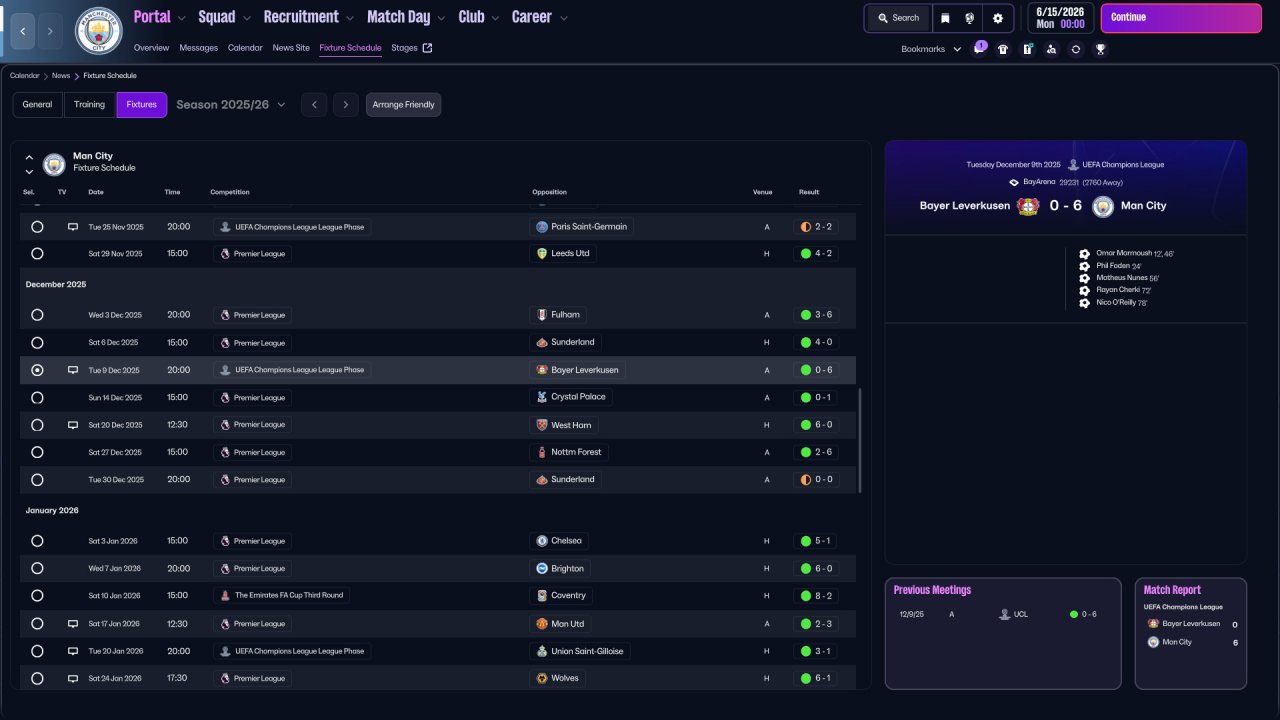Go to the next season with right arrow

point(346,105)
